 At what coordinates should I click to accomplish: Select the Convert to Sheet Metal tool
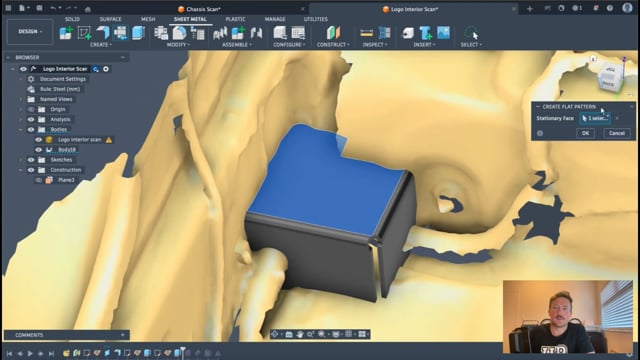(x=138, y=33)
